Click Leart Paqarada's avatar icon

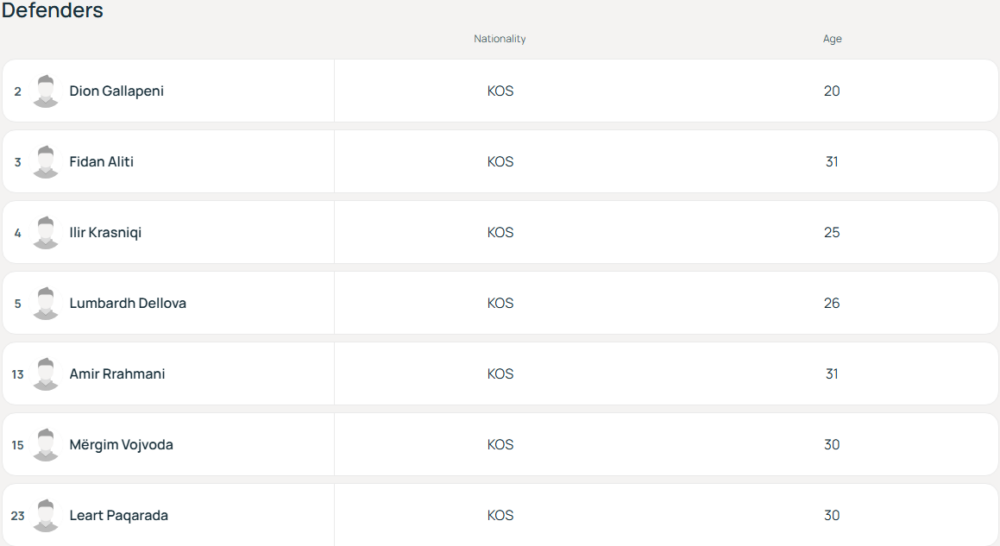coord(45,516)
